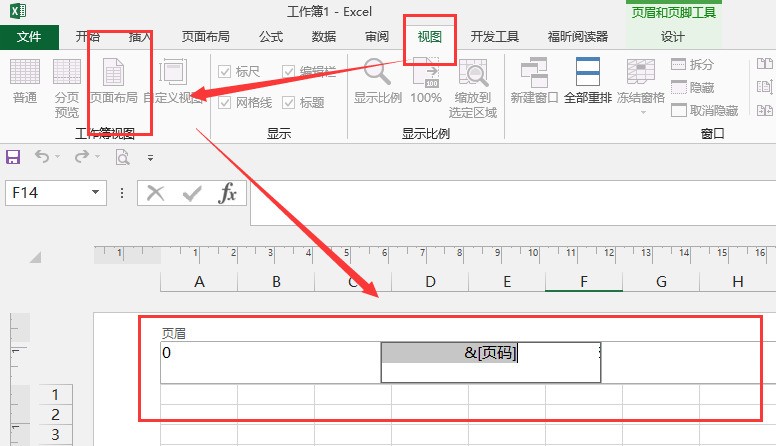Open Insert Function (fx) dialog
This screenshot has width=776, height=446.
[227, 193]
